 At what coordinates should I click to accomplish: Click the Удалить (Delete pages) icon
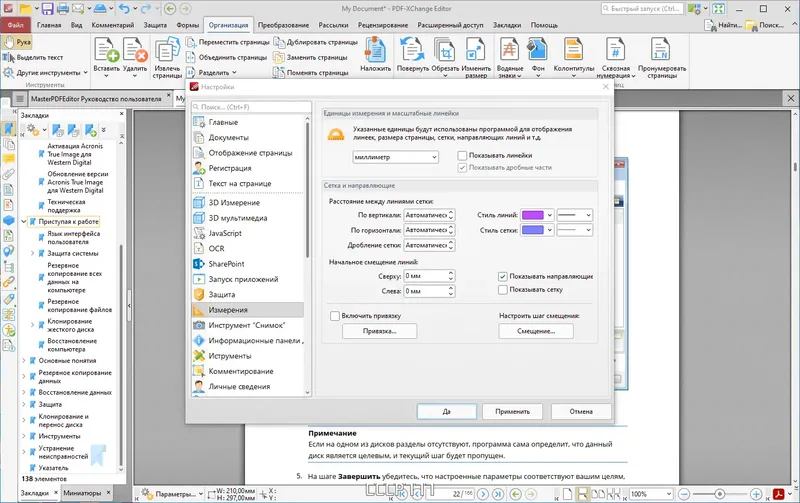coord(135,51)
